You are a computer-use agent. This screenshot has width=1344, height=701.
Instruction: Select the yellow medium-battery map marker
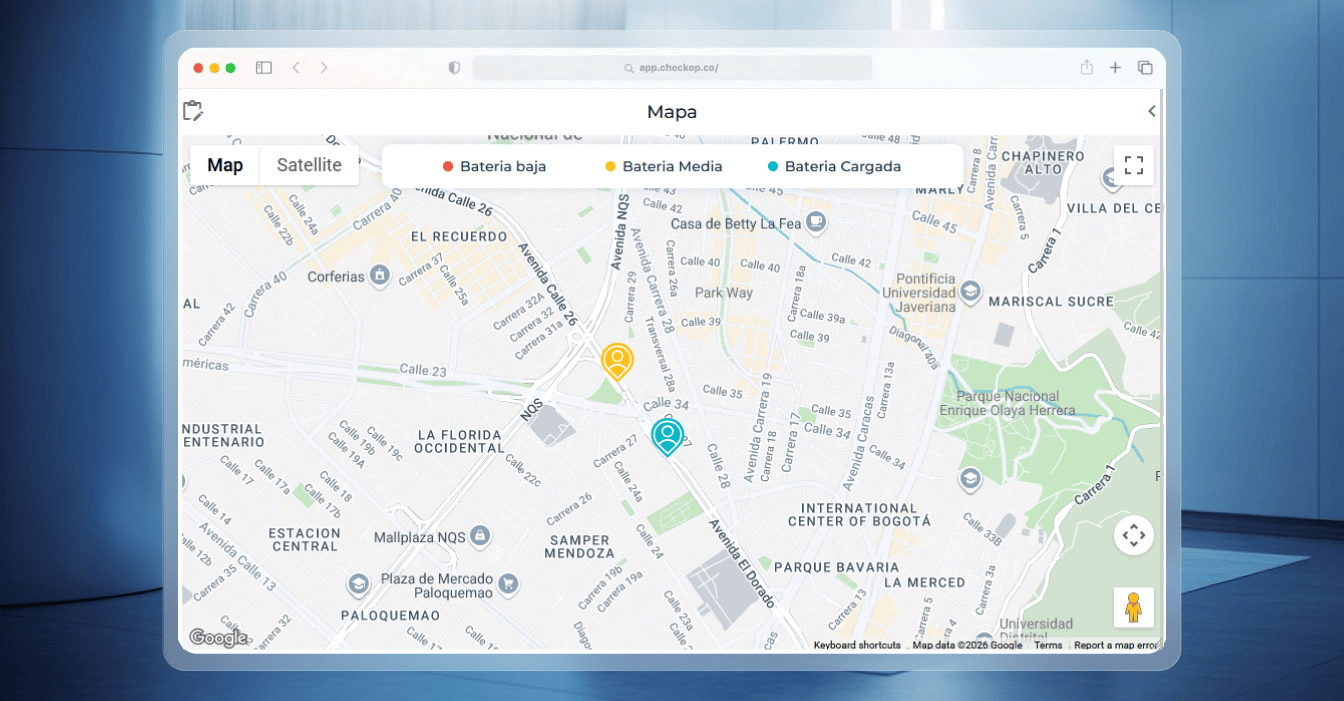[x=617, y=362]
